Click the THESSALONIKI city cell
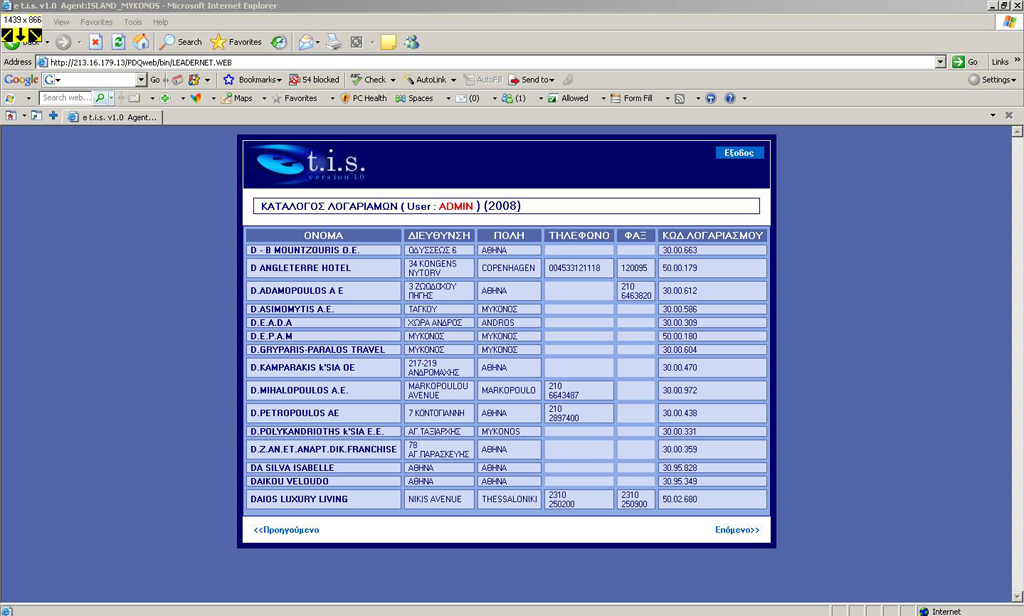This screenshot has width=1024, height=616. click(509, 499)
